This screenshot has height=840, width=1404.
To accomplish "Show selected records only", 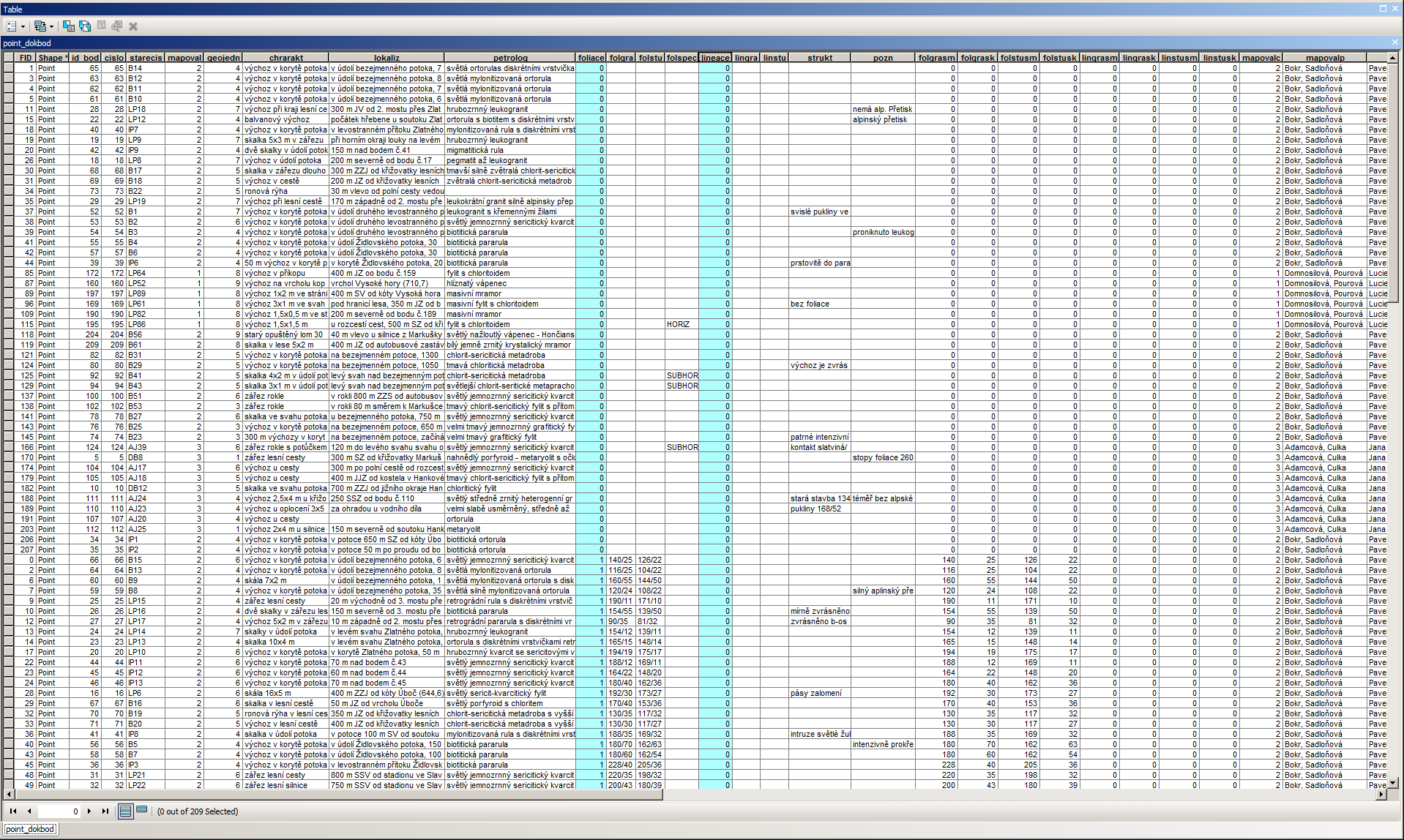I will [x=142, y=811].
